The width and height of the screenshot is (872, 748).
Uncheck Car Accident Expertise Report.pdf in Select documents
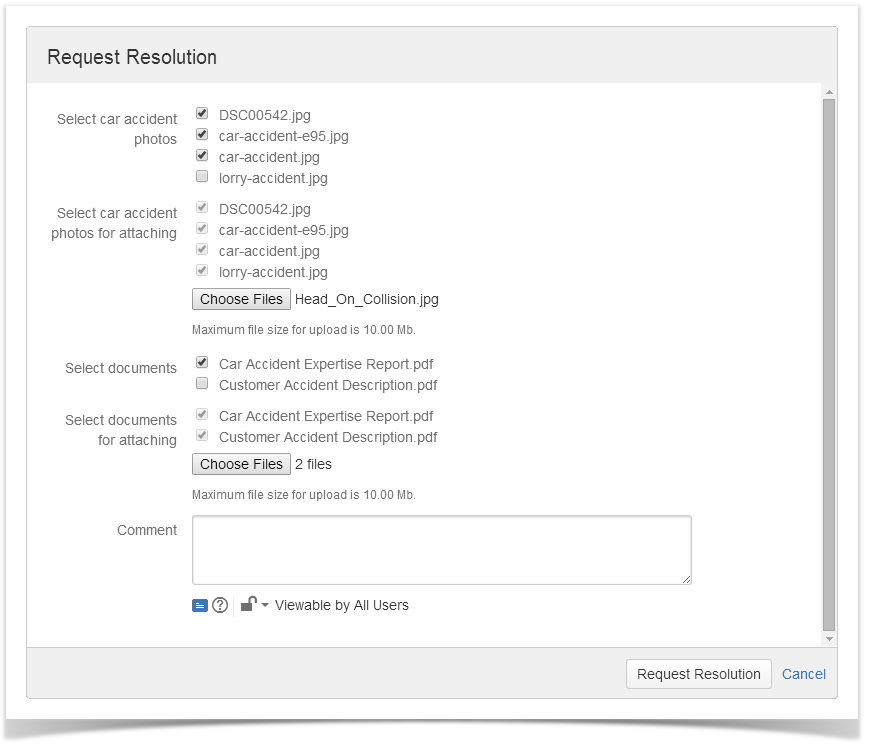pyautogui.click(x=202, y=363)
